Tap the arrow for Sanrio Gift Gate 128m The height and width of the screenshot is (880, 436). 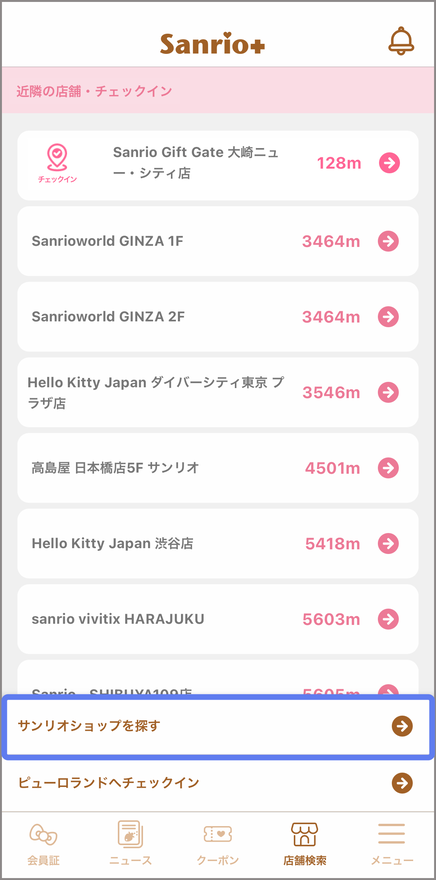tap(389, 163)
